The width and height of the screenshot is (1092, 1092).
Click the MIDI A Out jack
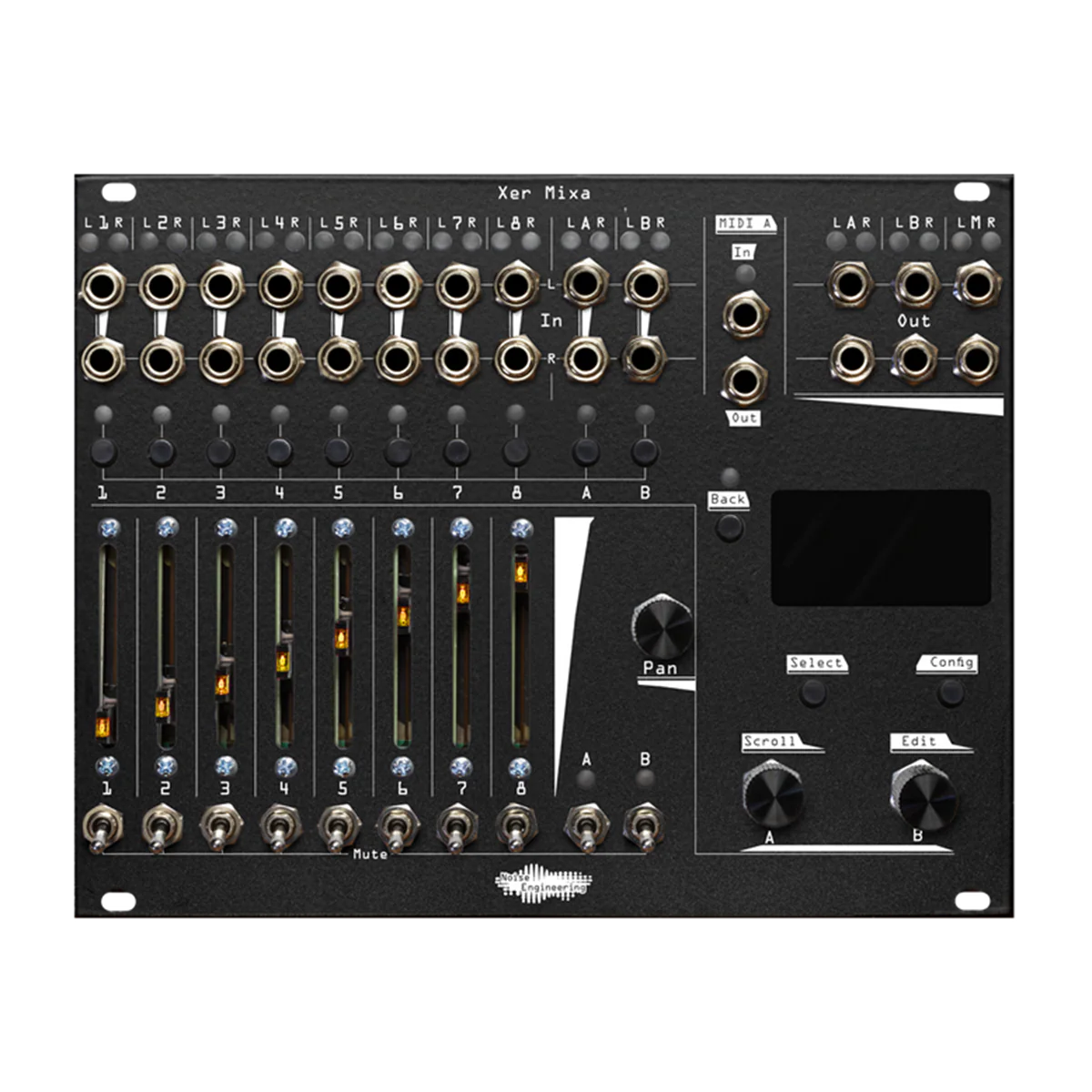[743, 379]
